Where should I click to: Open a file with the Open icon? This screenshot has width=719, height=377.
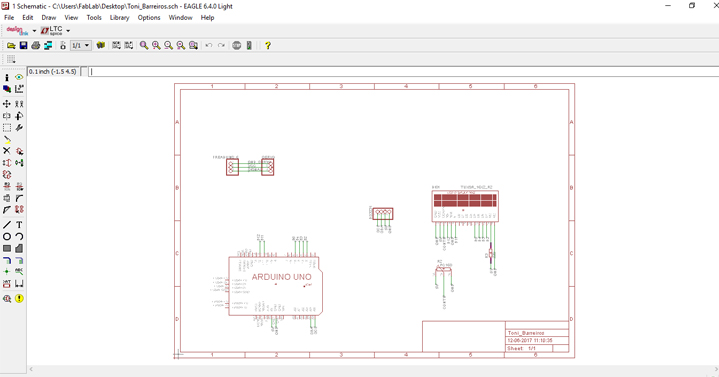point(11,45)
